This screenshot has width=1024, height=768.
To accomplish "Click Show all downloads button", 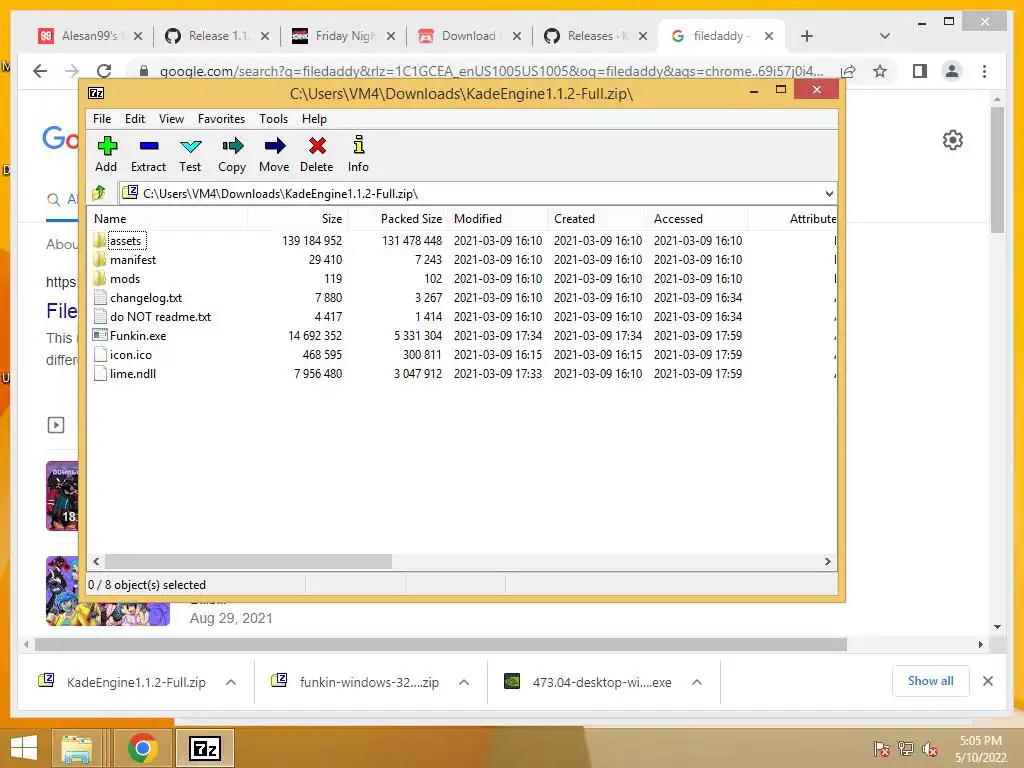I will (x=931, y=681).
